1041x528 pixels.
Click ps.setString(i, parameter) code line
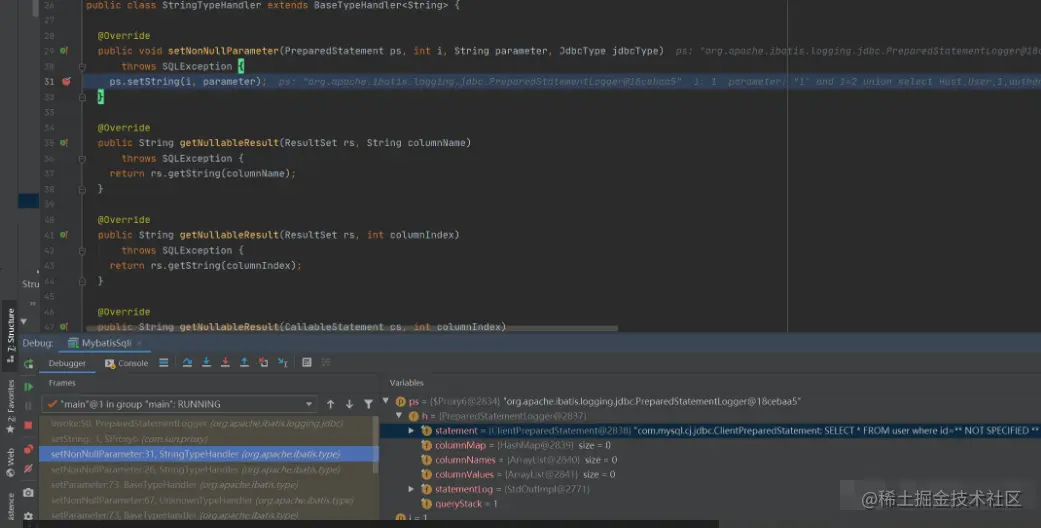188,81
